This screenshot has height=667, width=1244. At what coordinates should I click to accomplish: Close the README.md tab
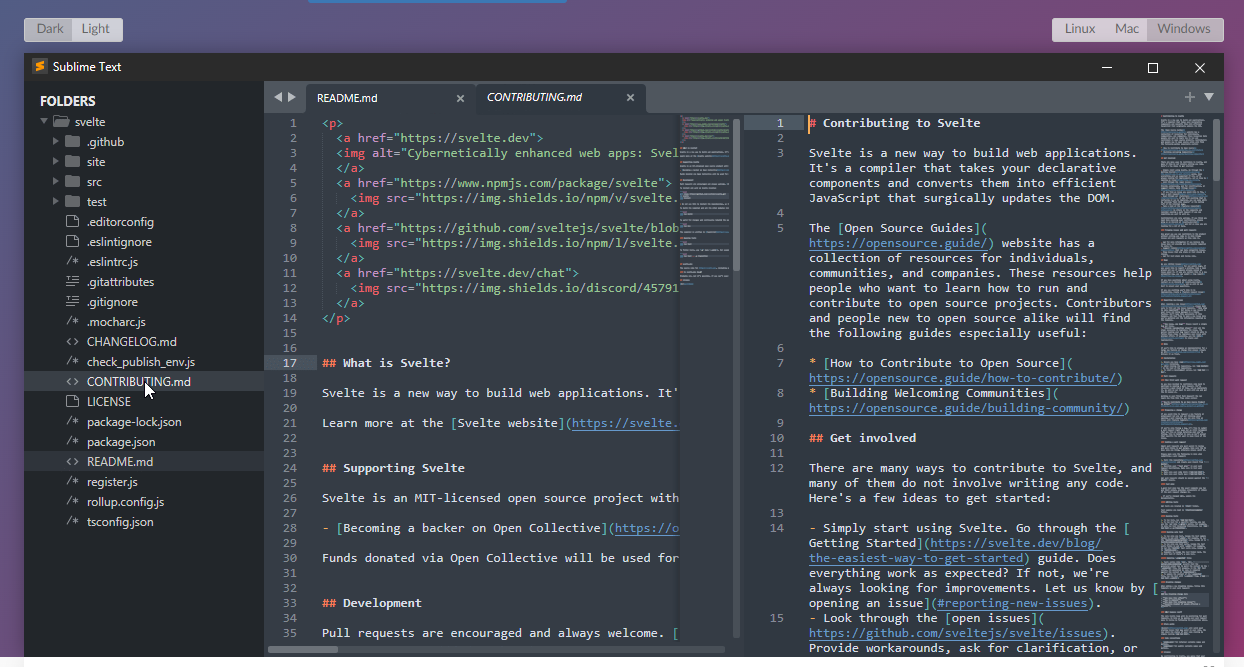coord(460,98)
